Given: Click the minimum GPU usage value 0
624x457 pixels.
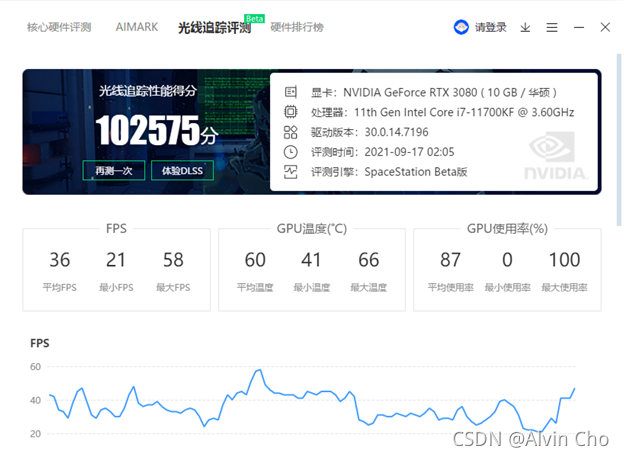Looking at the screenshot, I should 507,260.
